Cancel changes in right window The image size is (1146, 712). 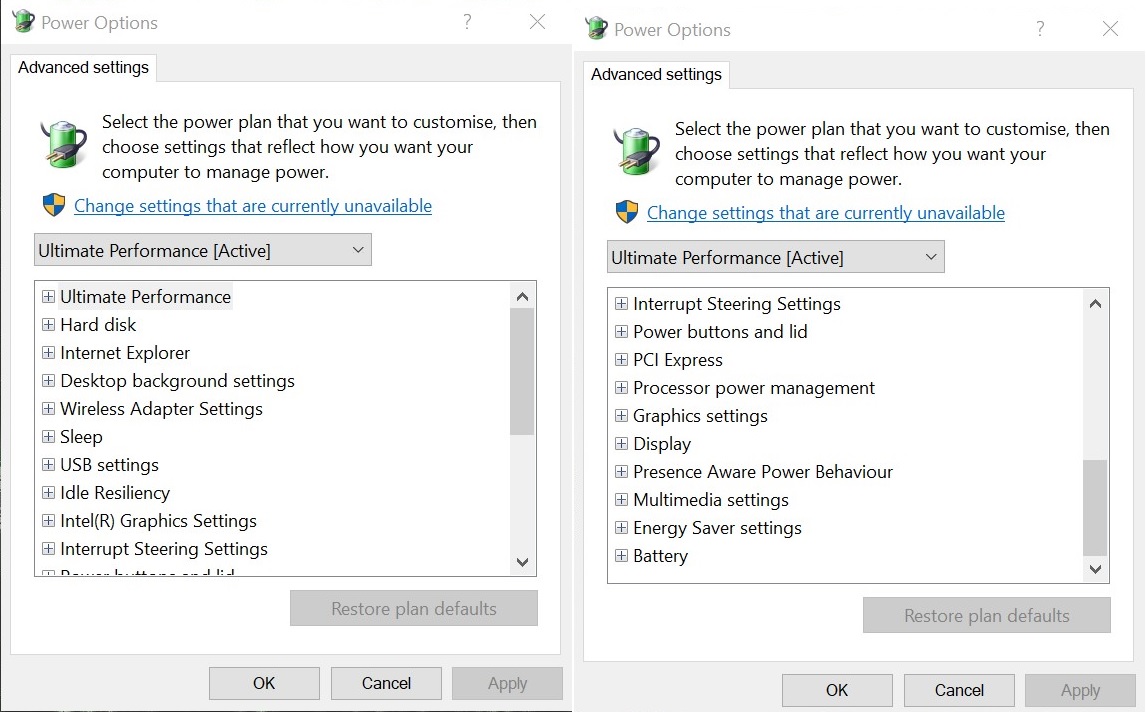(959, 691)
